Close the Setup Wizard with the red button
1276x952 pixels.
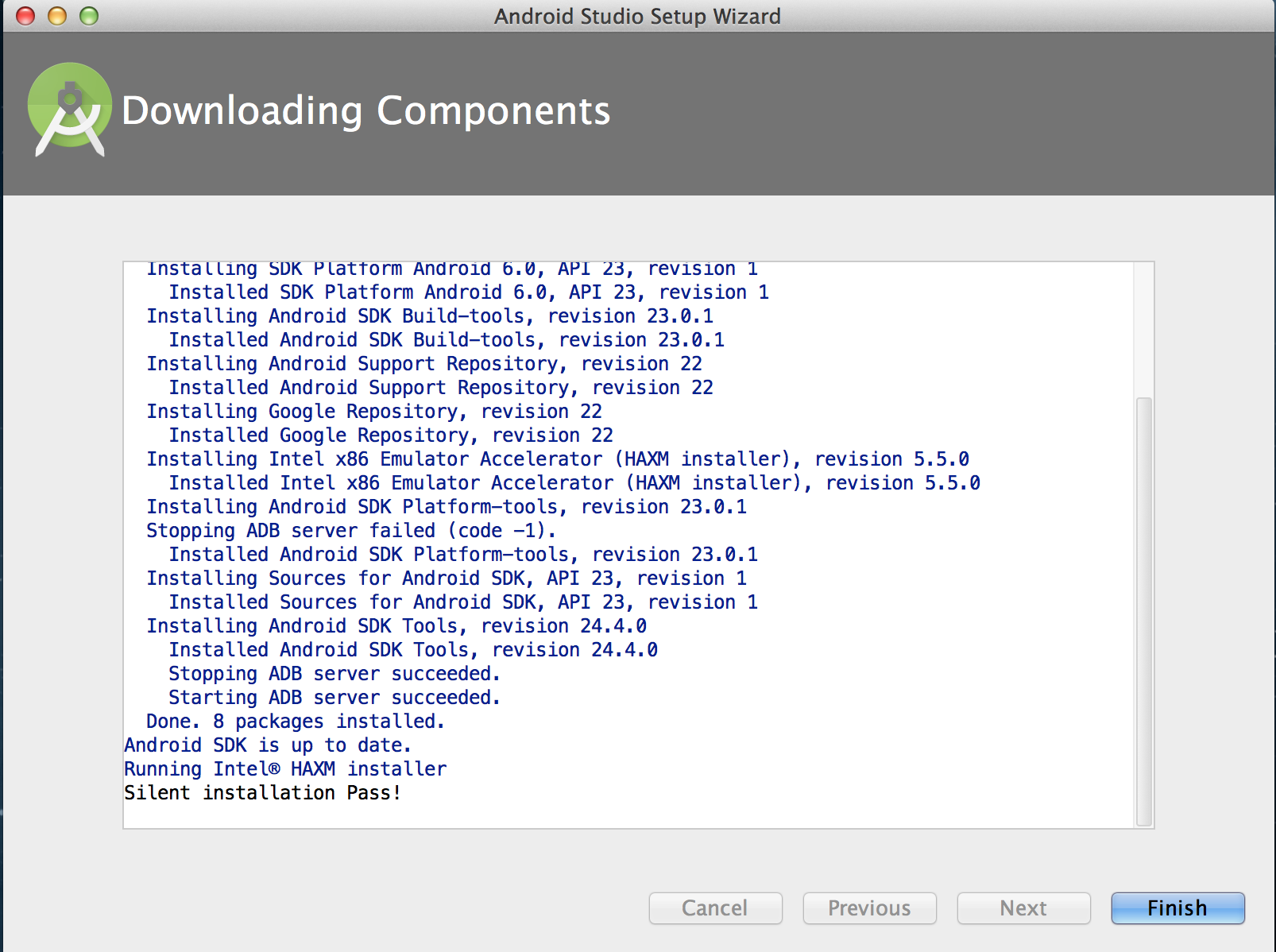(25, 16)
